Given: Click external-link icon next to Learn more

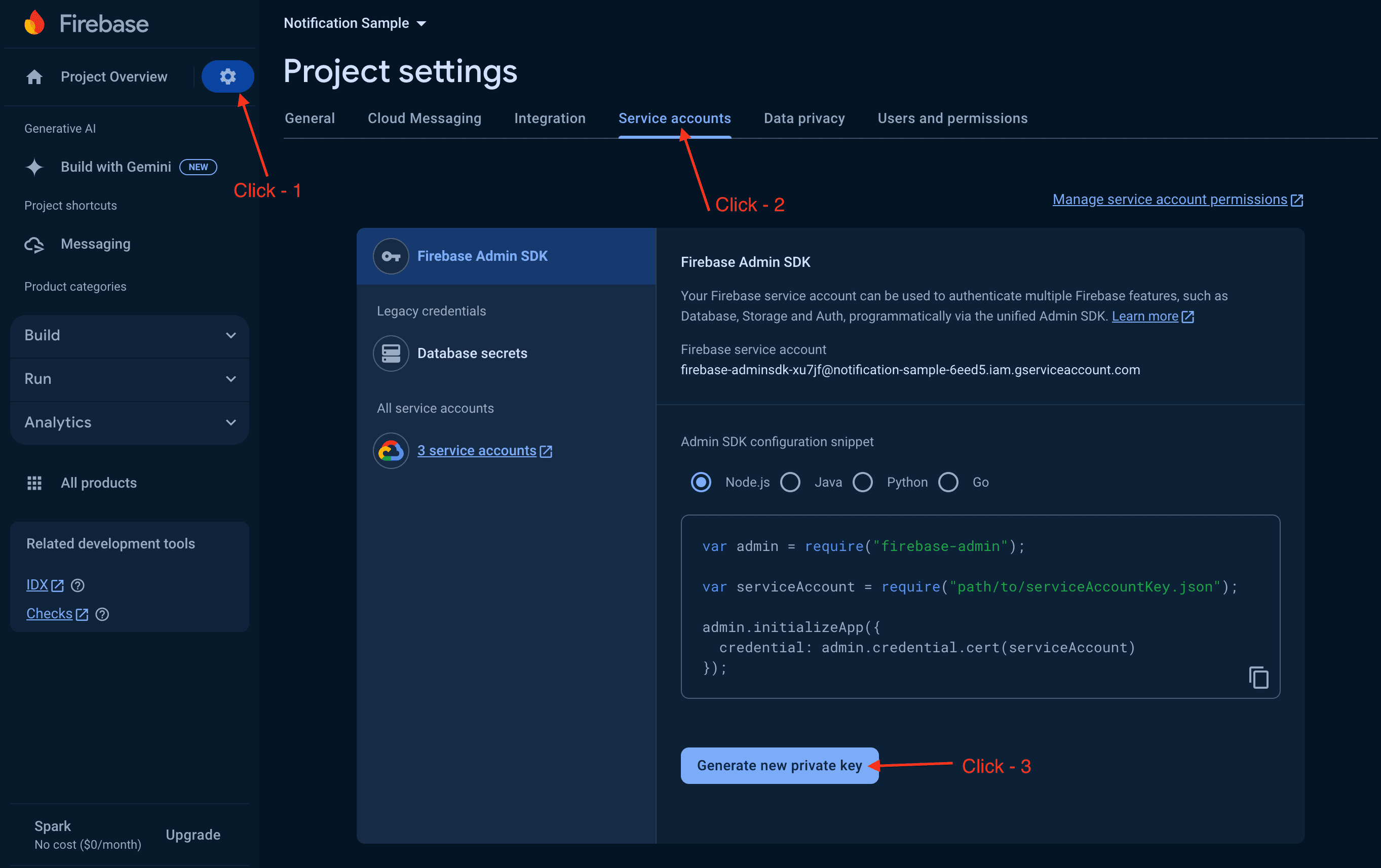Looking at the screenshot, I should tap(1187, 317).
